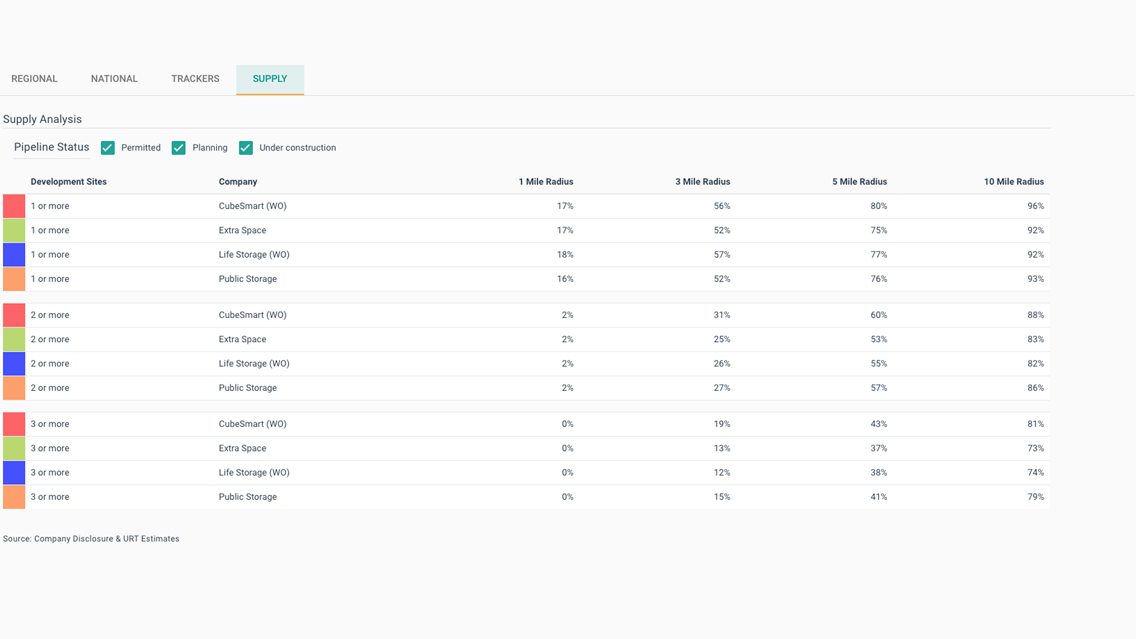
Task: Click orange swatch for Public Storage 1 or more
Action: click(14, 279)
